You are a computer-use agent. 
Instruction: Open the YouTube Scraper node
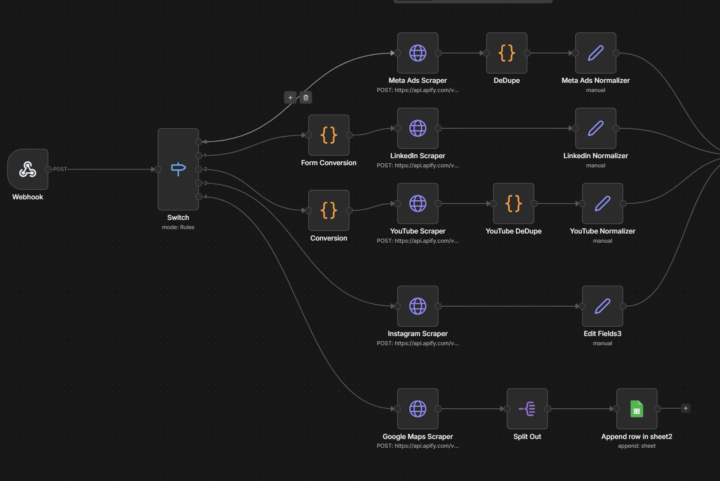417,203
